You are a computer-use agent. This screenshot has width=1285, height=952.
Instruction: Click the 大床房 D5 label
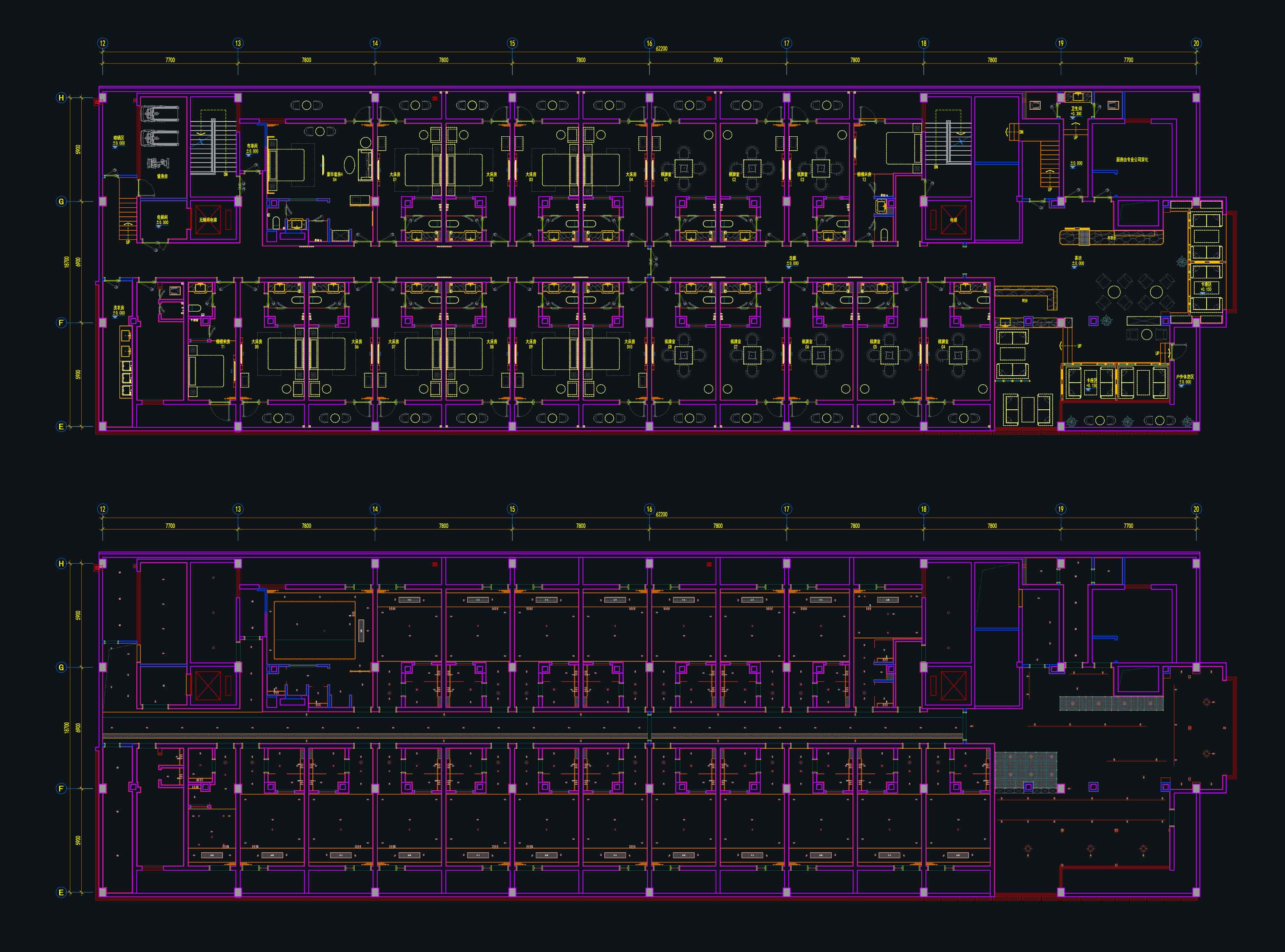(257, 344)
